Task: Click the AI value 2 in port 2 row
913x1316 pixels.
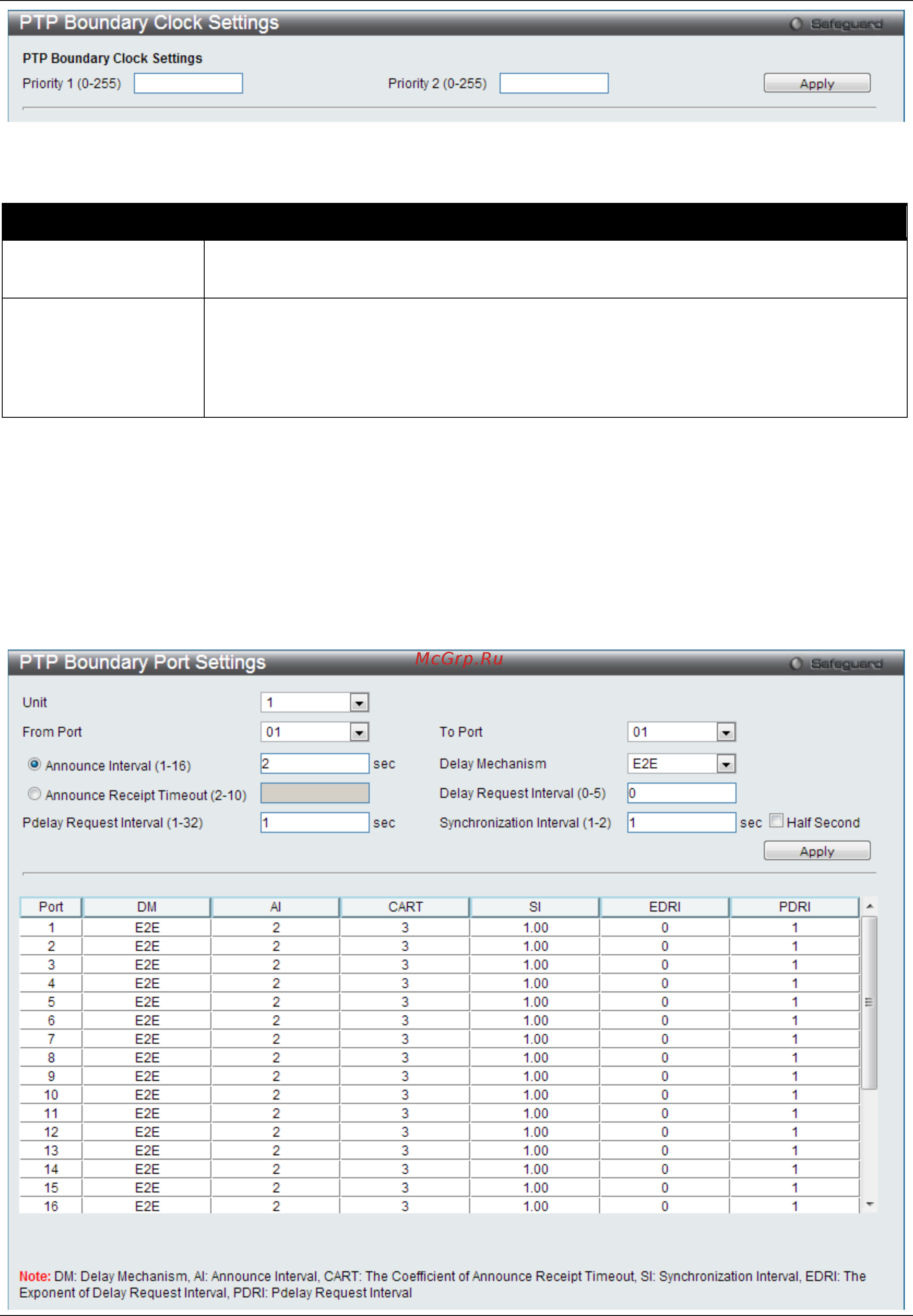Action: tap(276, 946)
